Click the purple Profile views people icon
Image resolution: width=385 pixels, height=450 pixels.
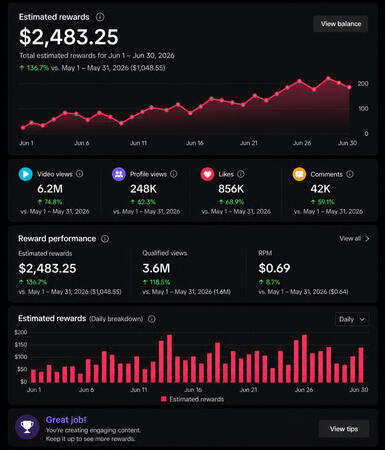pos(119,174)
